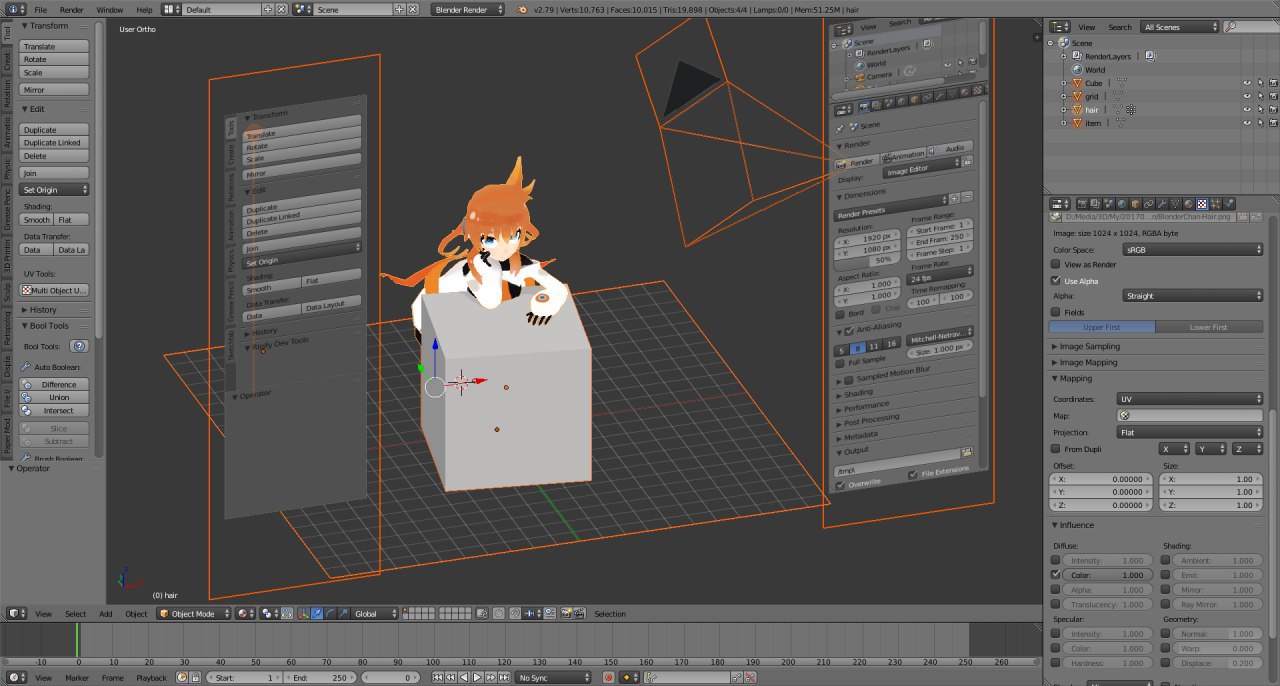Open the Render menu in top bar
Screen dimensions: 1280x686
(72, 9)
